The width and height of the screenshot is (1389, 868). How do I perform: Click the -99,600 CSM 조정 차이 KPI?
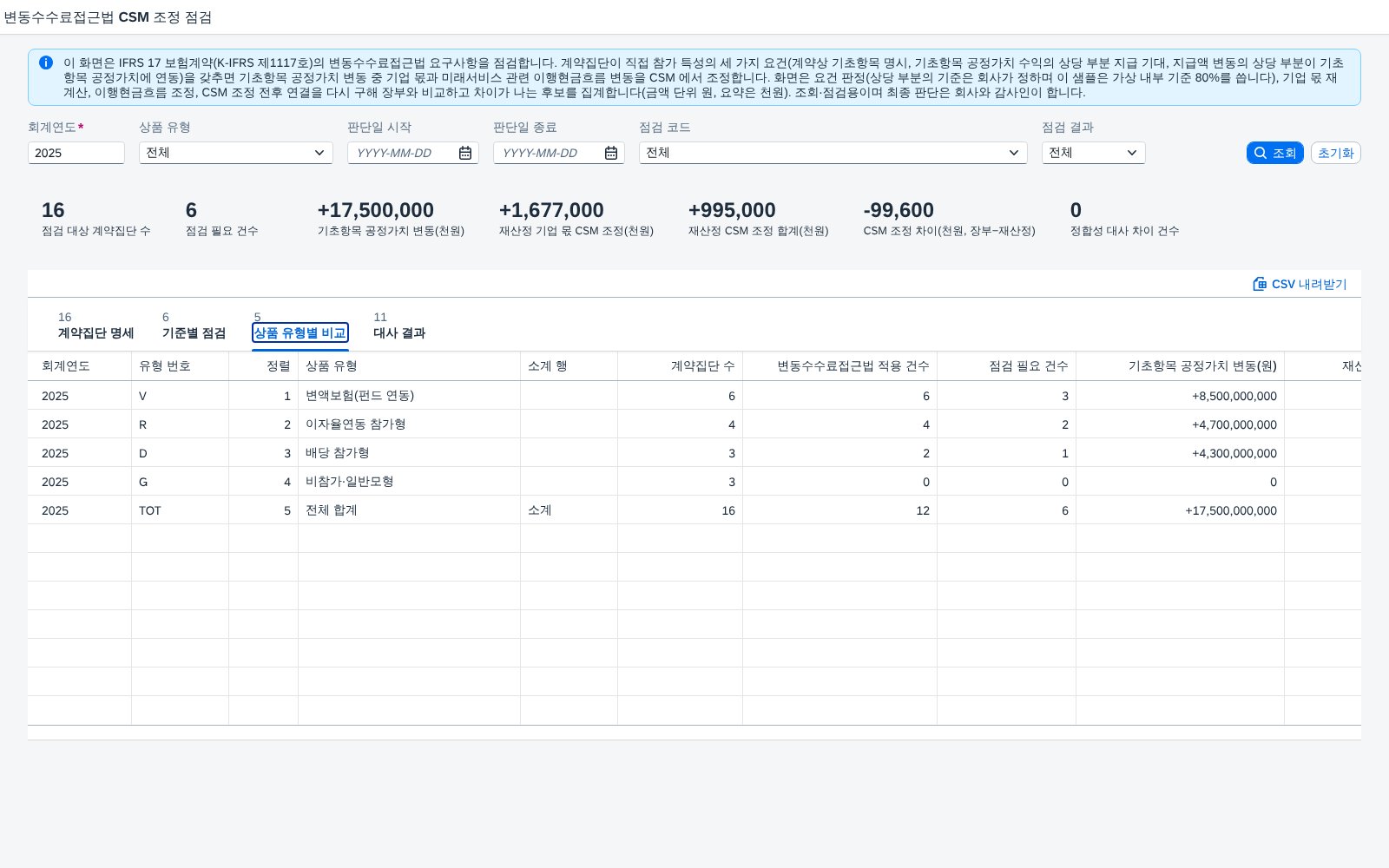coord(949,218)
